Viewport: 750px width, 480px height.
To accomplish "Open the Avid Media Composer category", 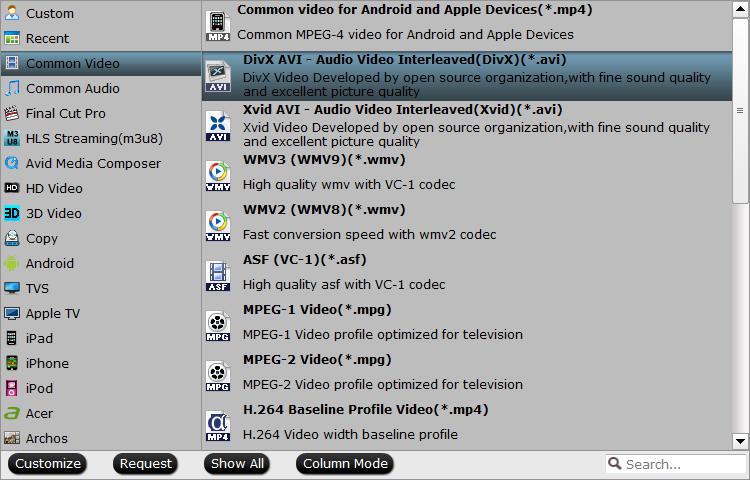I will pyautogui.click(x=101, y=163).
